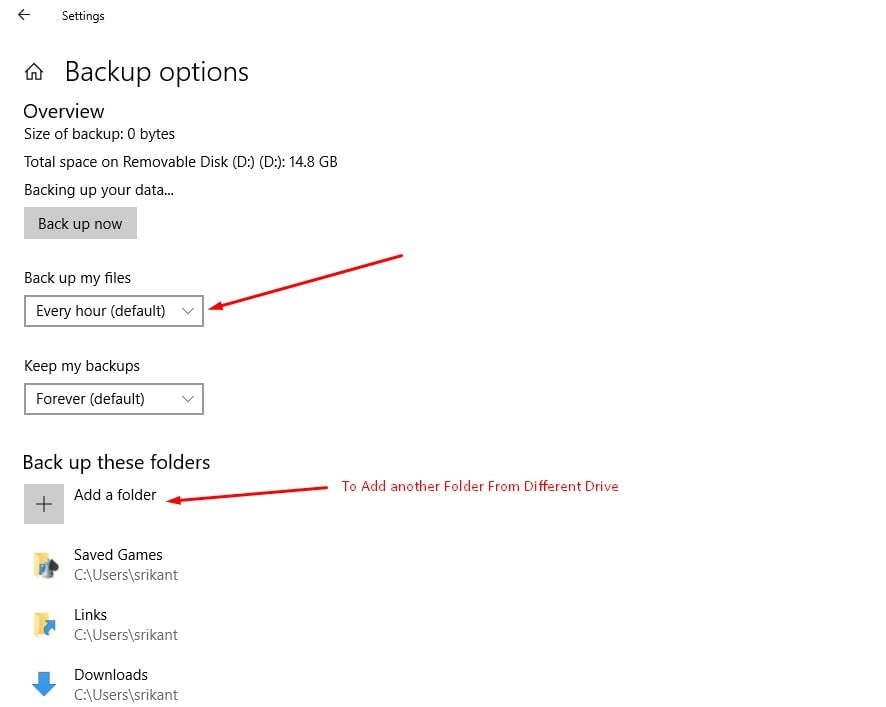886x707 pixels.
Task: Select the Links folder name
Action: coord(90,615)
